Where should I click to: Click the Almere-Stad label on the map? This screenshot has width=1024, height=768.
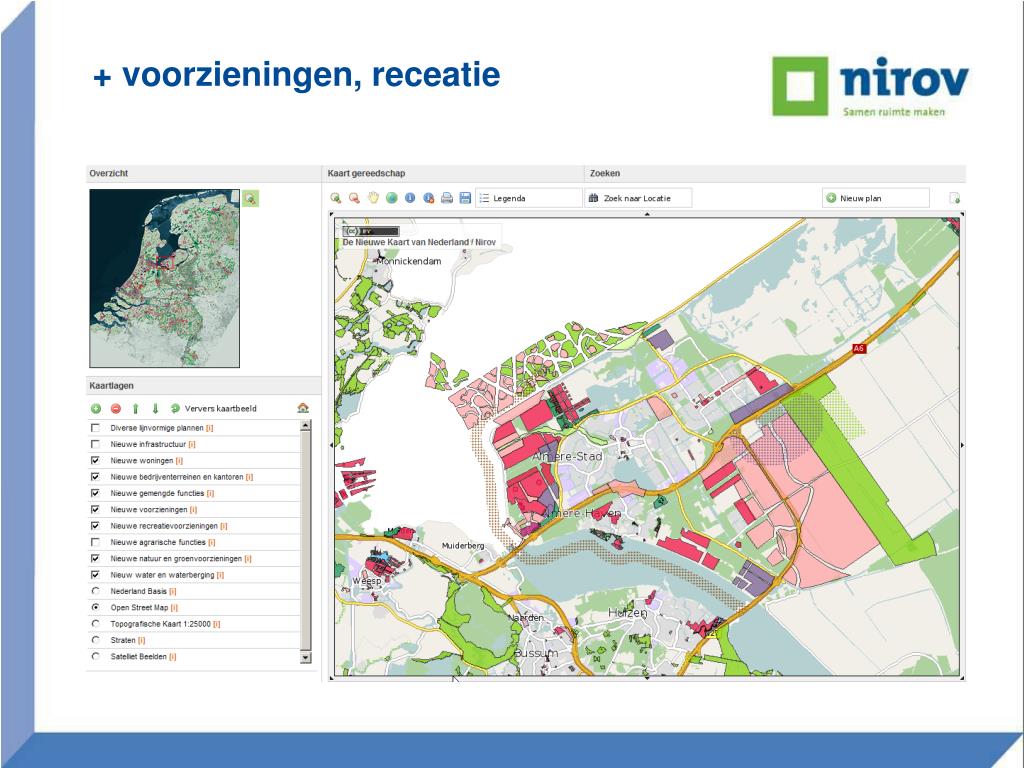pyautogui.click(x=568, y=456)
